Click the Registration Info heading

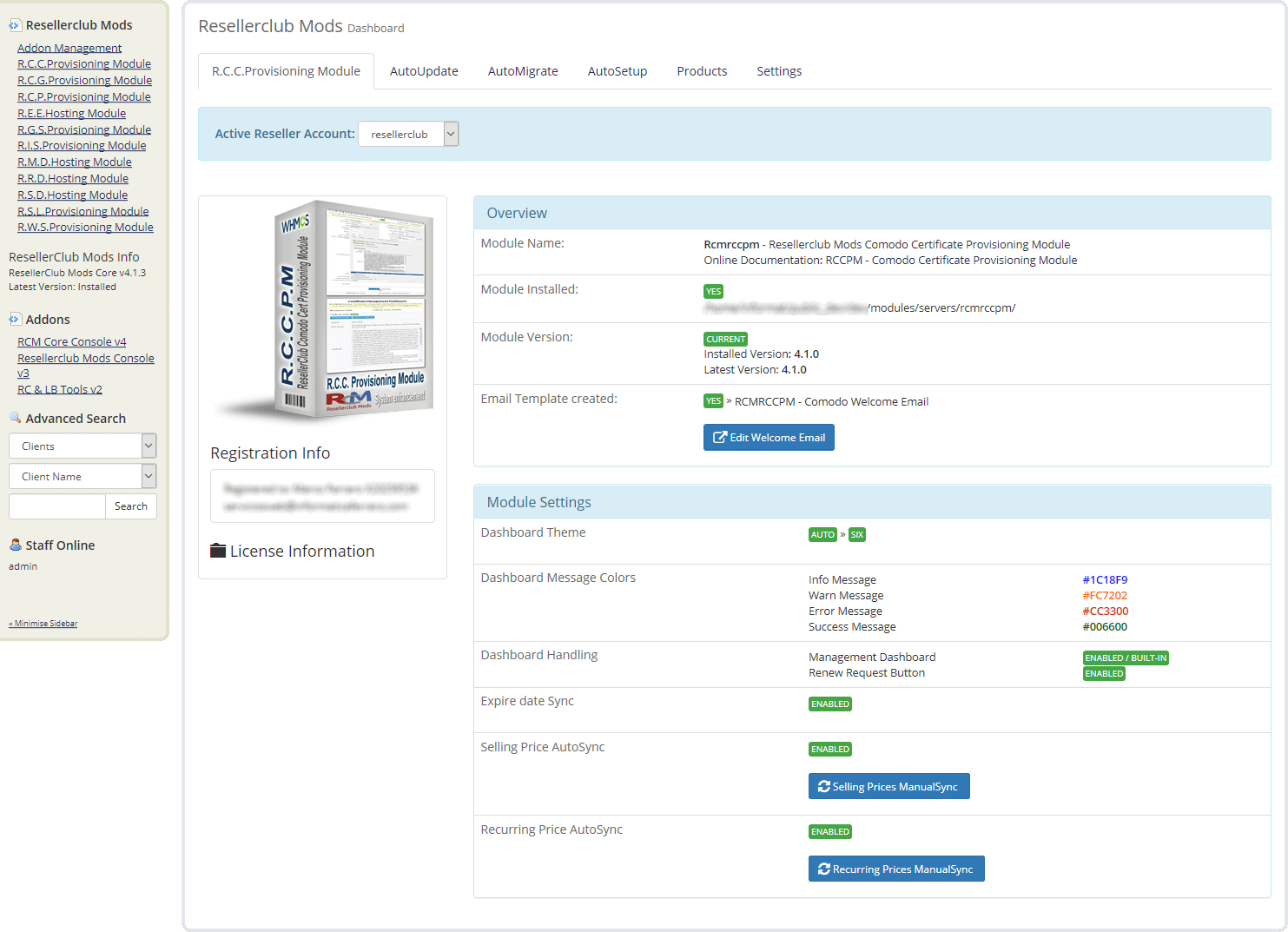(x=270, y=453)
